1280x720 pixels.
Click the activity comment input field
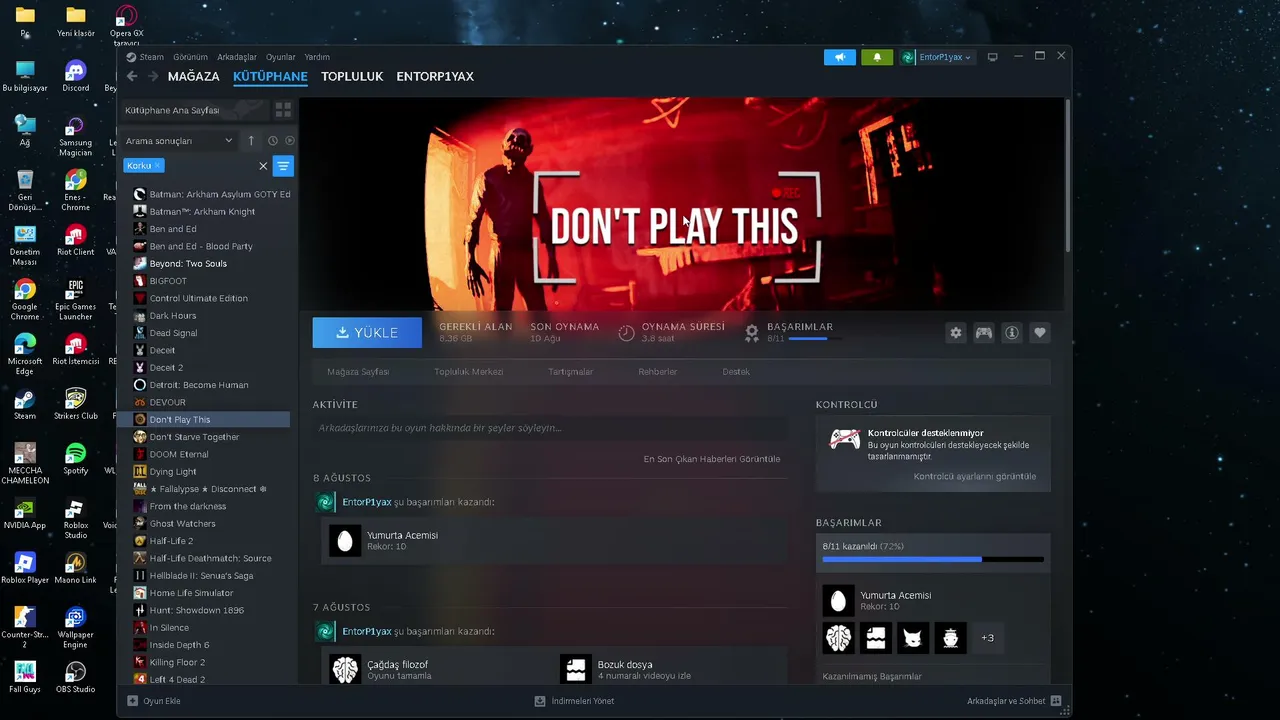point(550,428)
